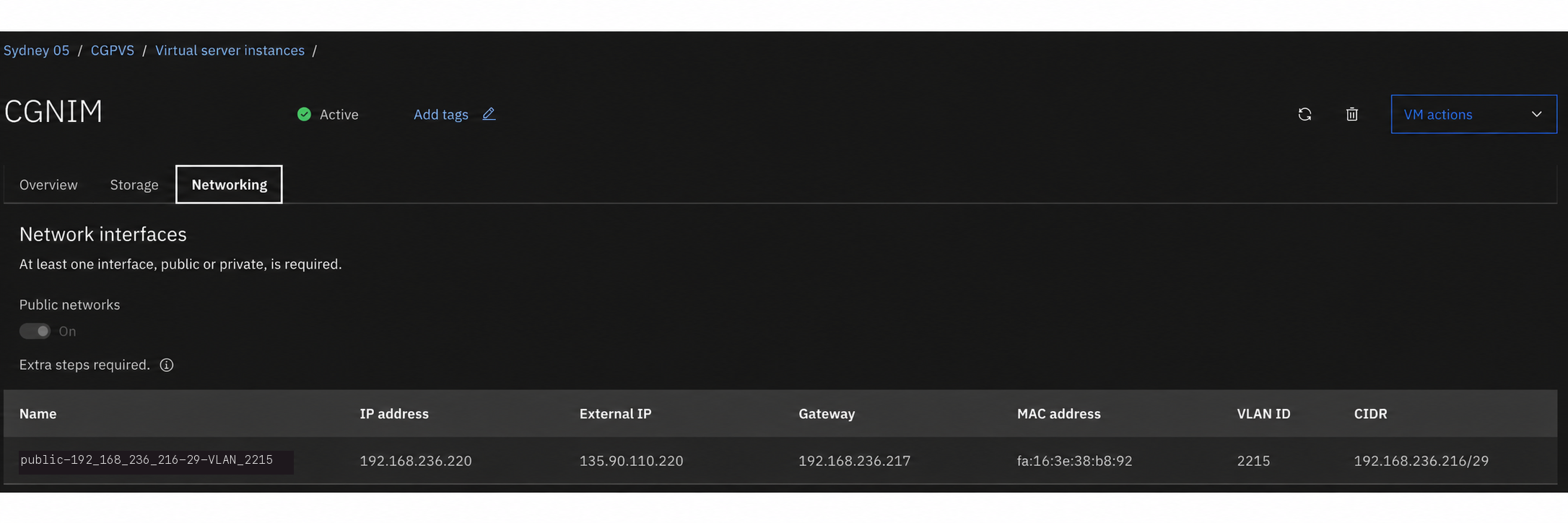Click the public-192_168_236_216-29-VLAN_2215 network name
This screenshot has height=523, width=1568.
(147, 460)
